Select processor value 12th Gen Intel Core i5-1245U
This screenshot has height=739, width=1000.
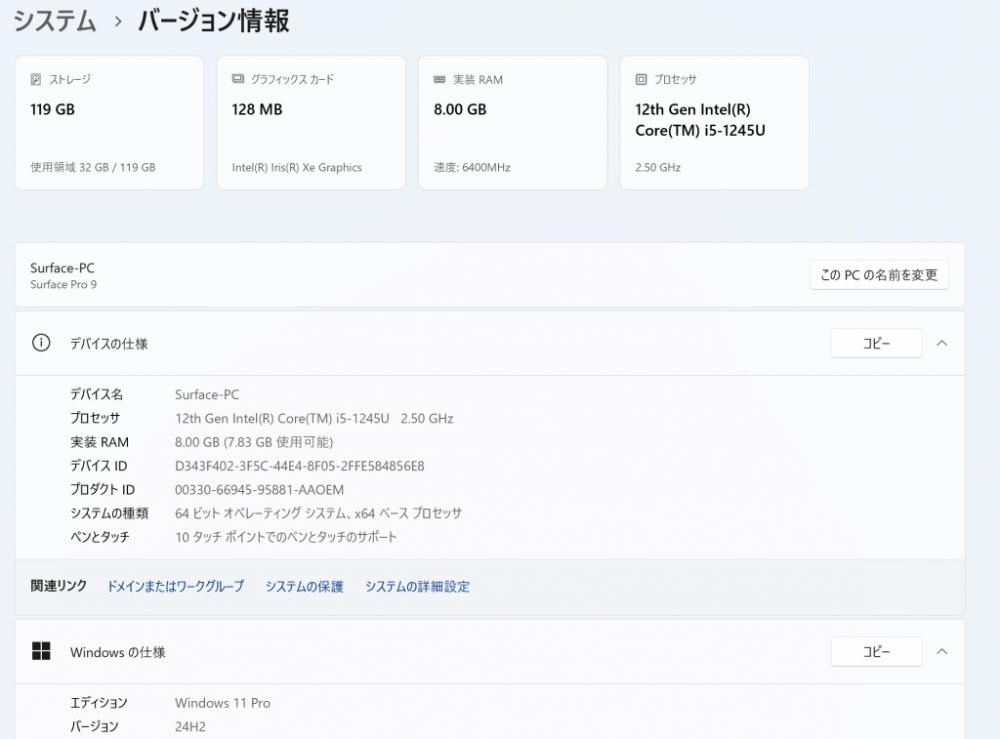pos(314,418)
